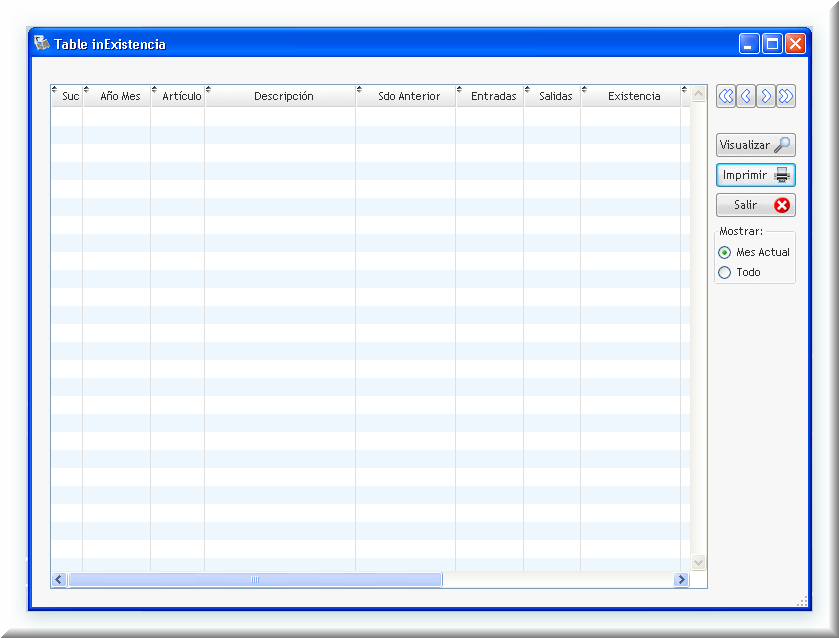Maximize the Table inExistencia window
839x638 pixels.
(772, 44)
